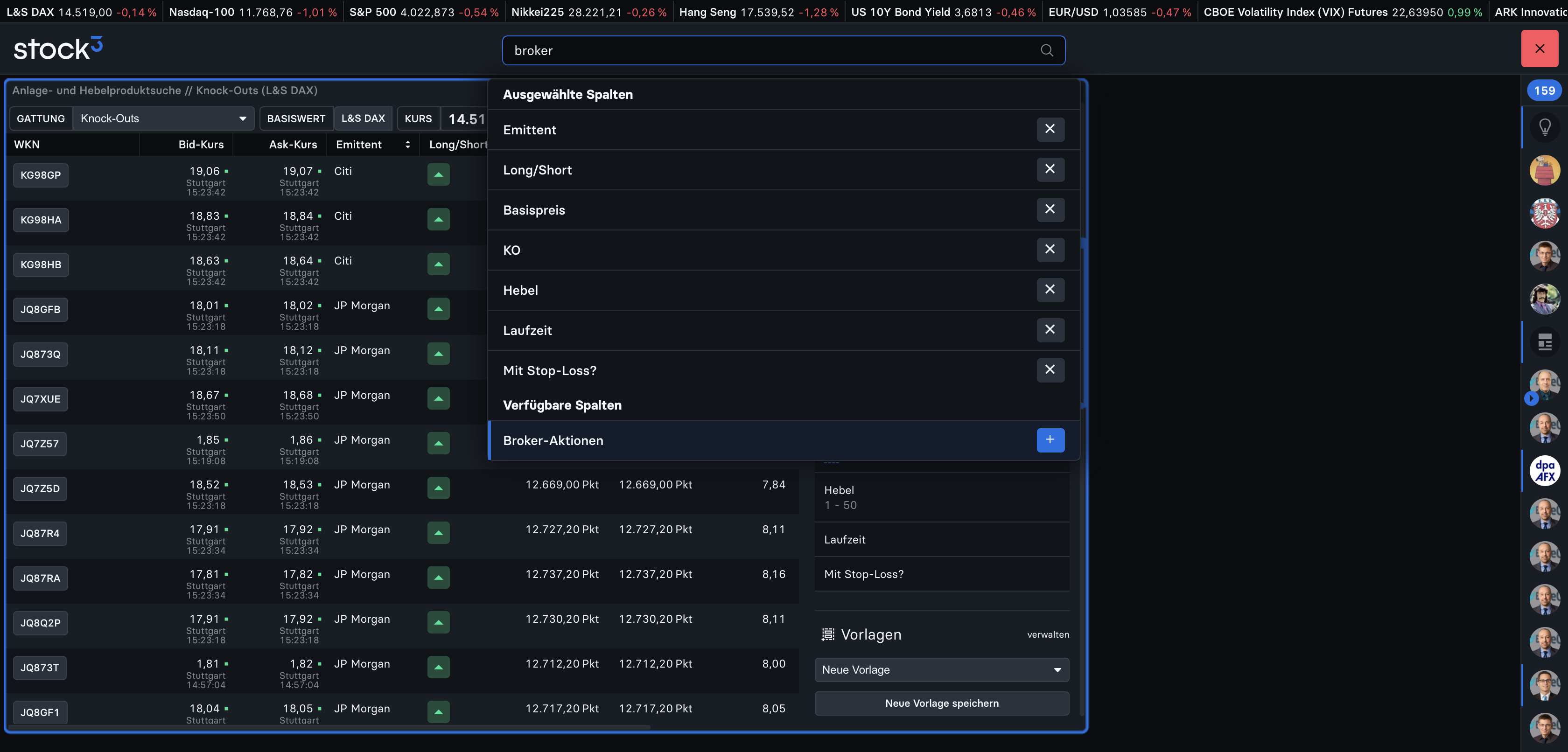
Task: Click the long arrow icon for JQ8GFB
Action: [438, 309]
